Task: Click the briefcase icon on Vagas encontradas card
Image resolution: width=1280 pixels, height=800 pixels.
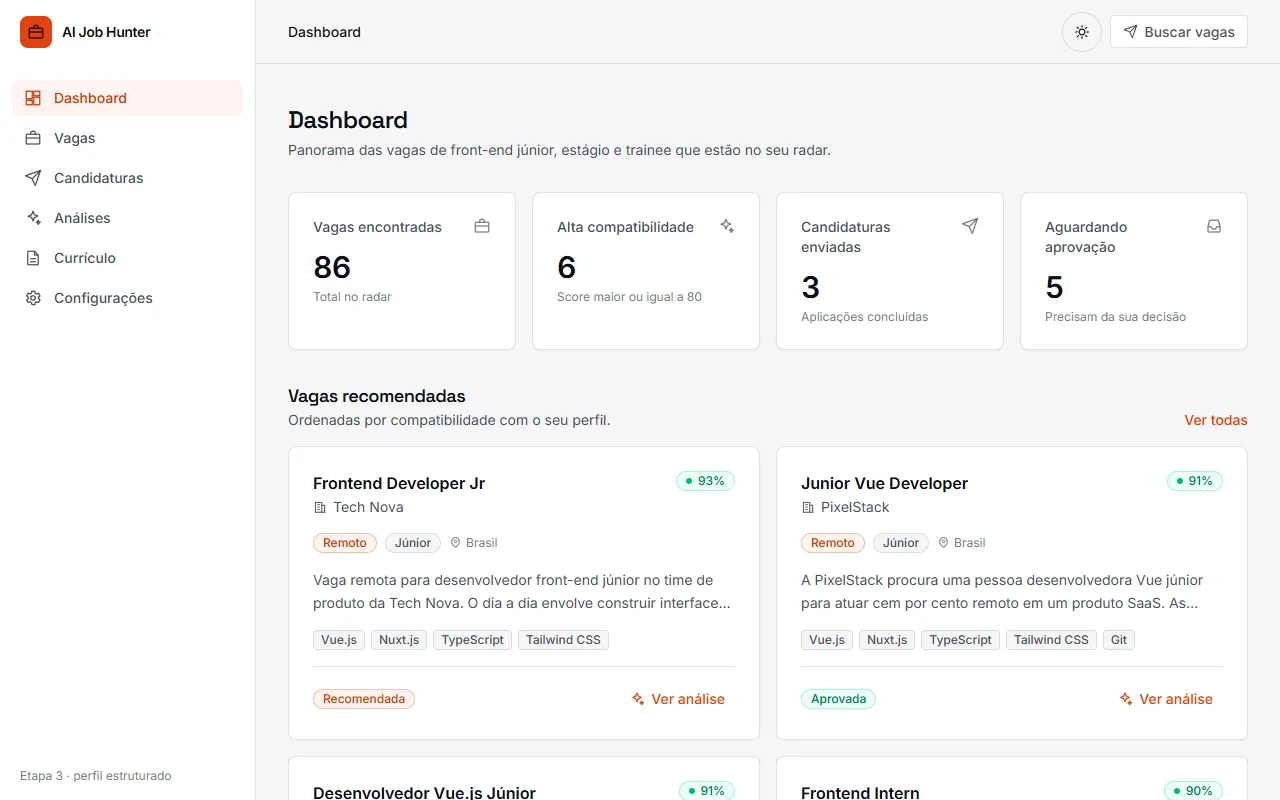Action: pos(482,226)
